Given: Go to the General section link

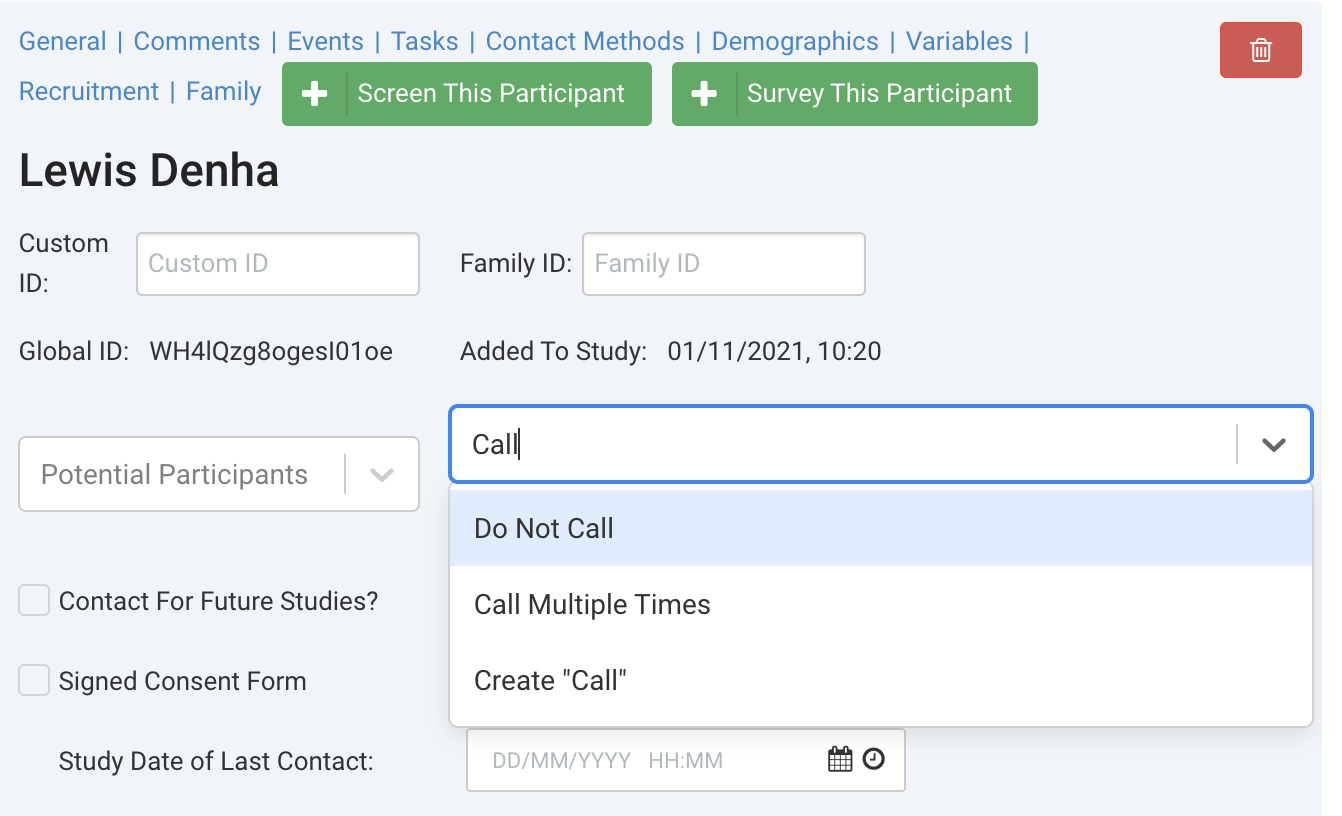Looking at the screenshot, I should click(x=63, y=42).
